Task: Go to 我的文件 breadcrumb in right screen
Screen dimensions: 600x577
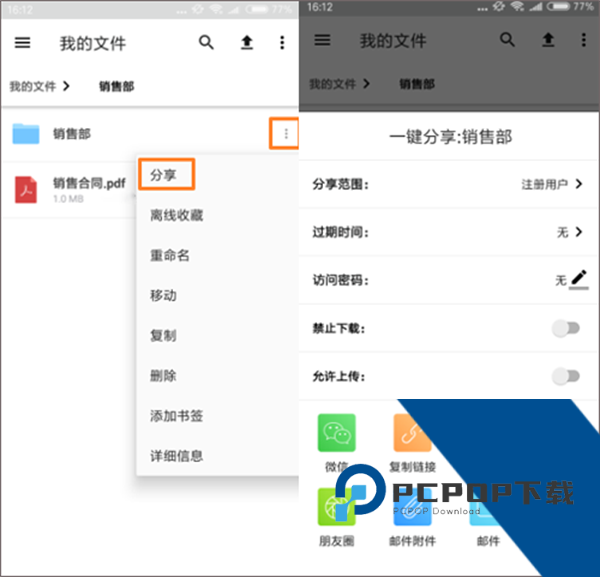Action: pos(333,84)
